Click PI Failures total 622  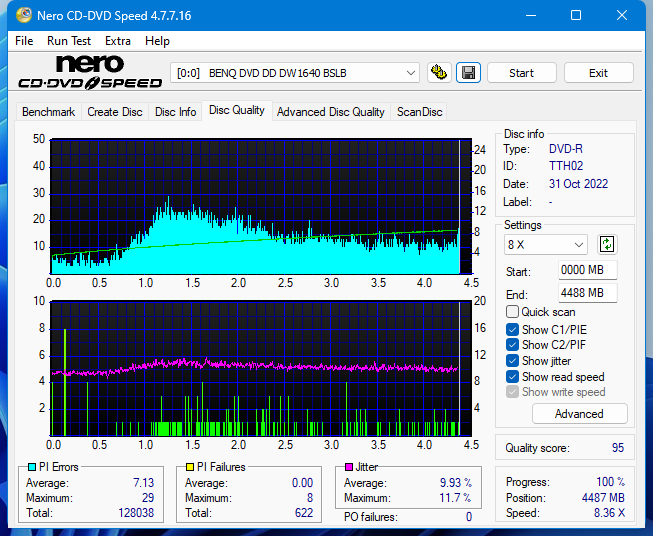[x=304, y=513]
